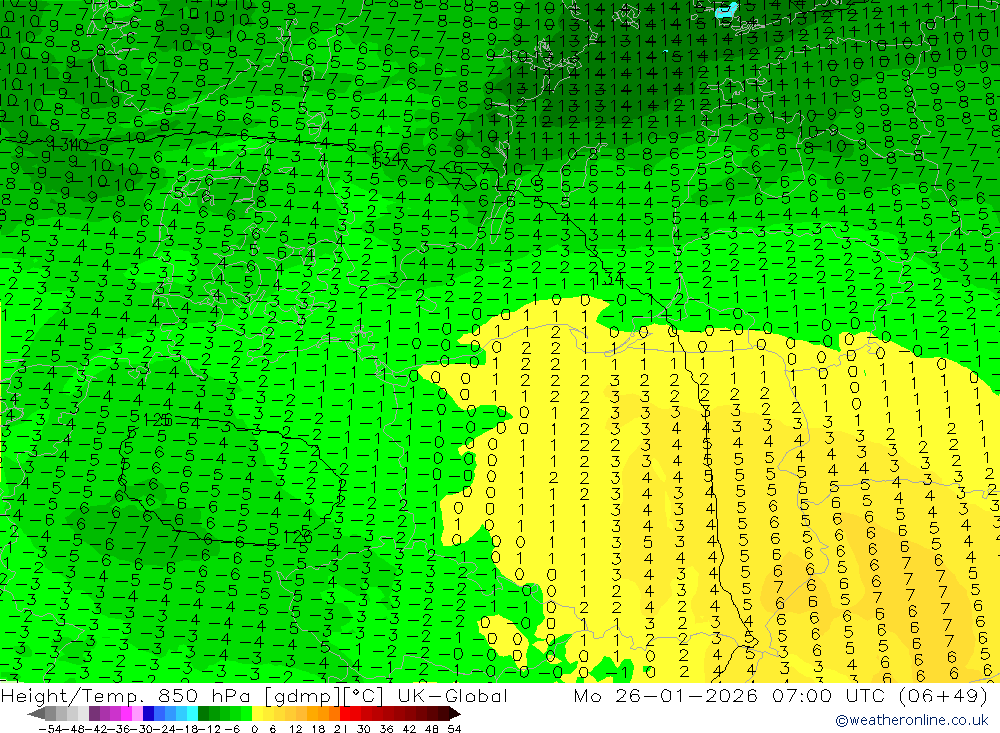
Task: Click the 'Height/Temp. 850 hPa' map title
Action: tap(128, 695)
